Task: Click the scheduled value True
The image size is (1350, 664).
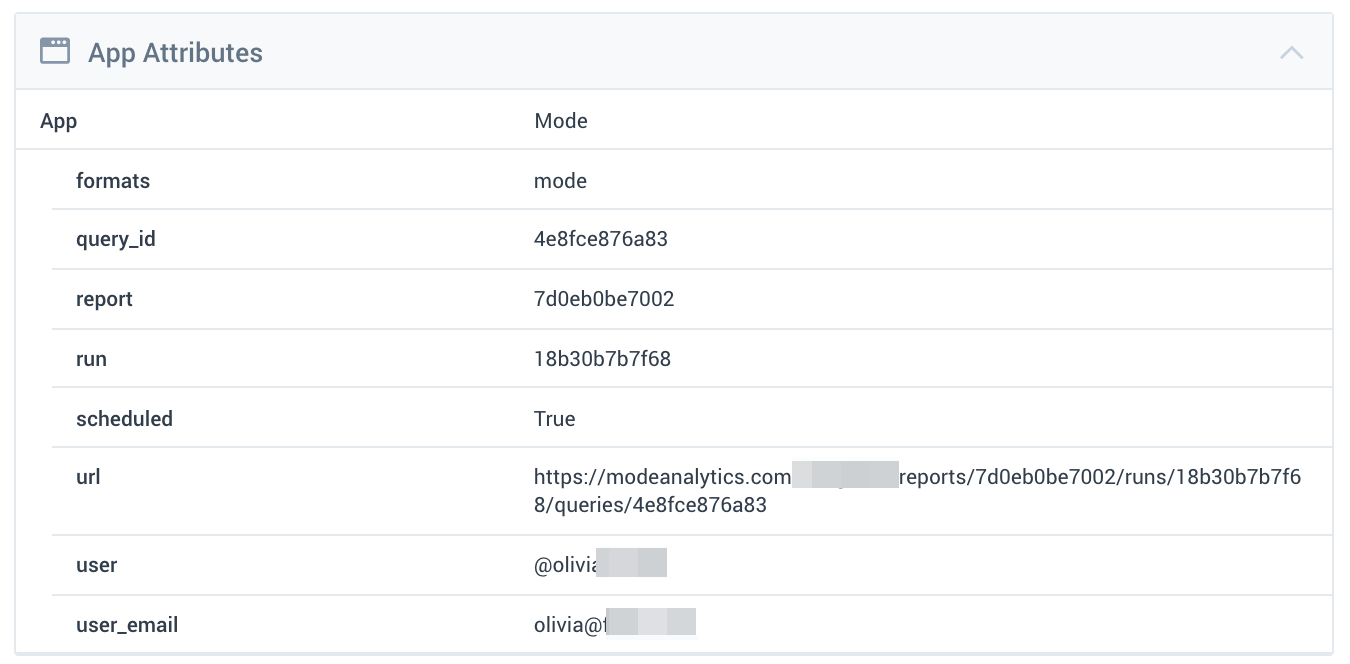Action: click(x=555, y=418)
